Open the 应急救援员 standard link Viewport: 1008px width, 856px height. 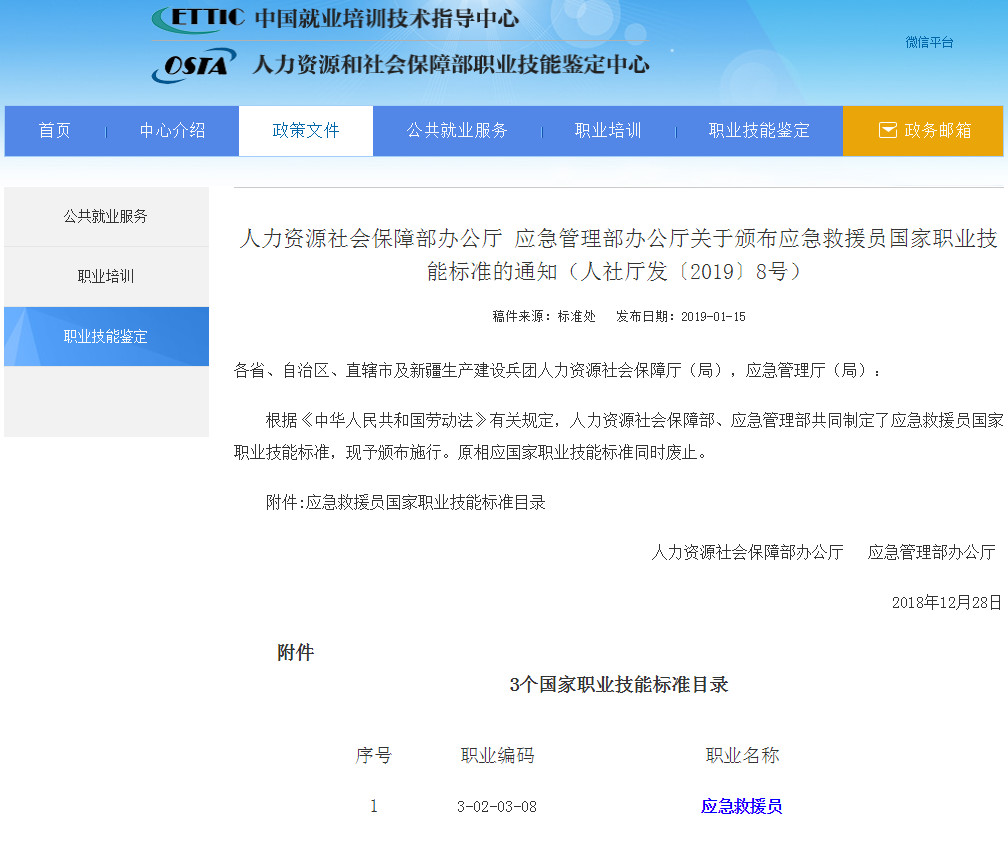click(741, 806)
